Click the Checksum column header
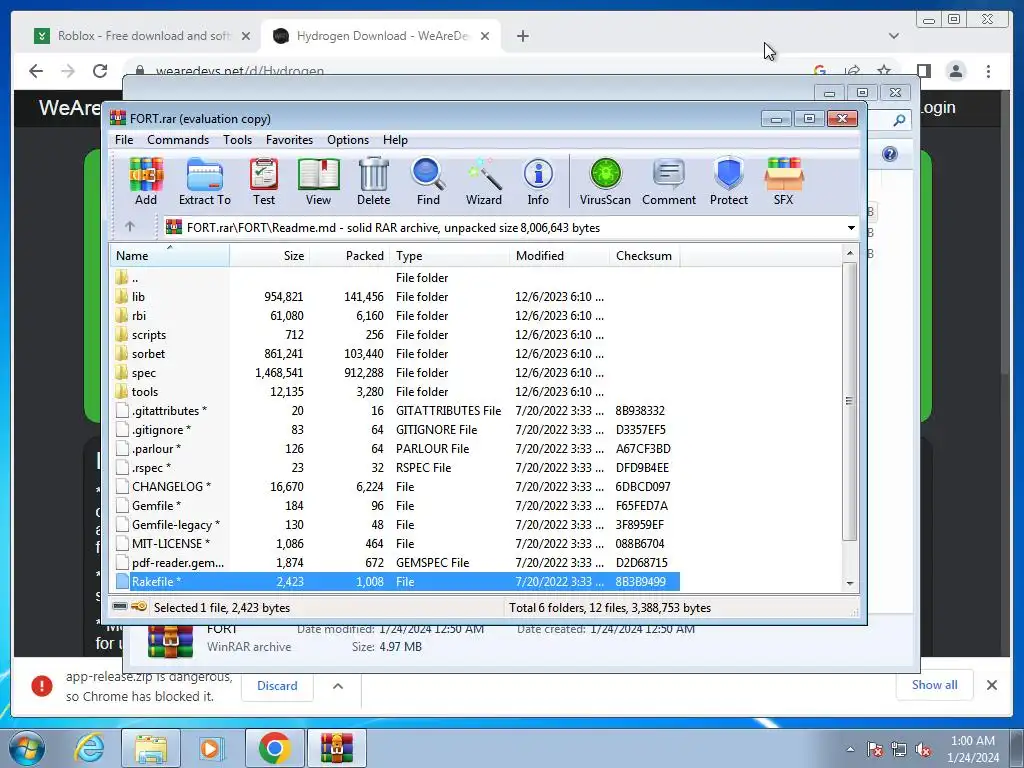1024x768 pixels. (644, 255)
